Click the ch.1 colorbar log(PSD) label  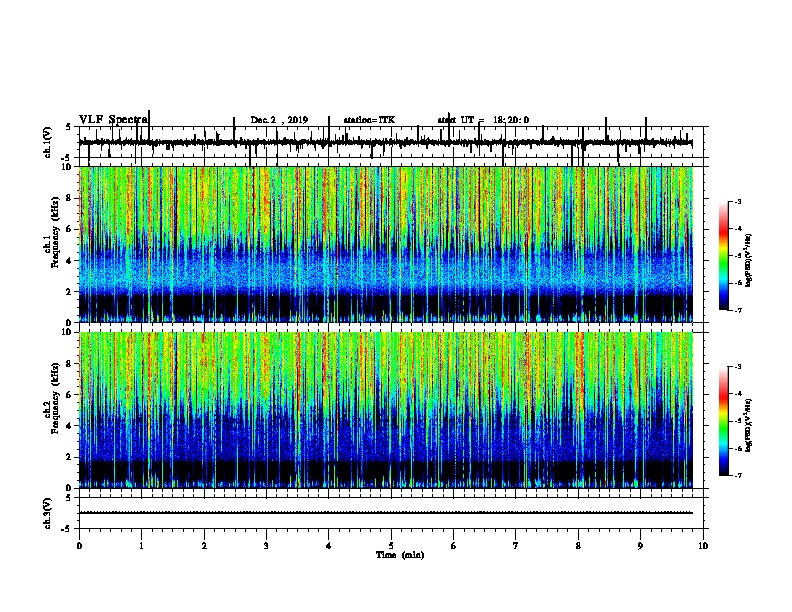[x=749, y=261]
